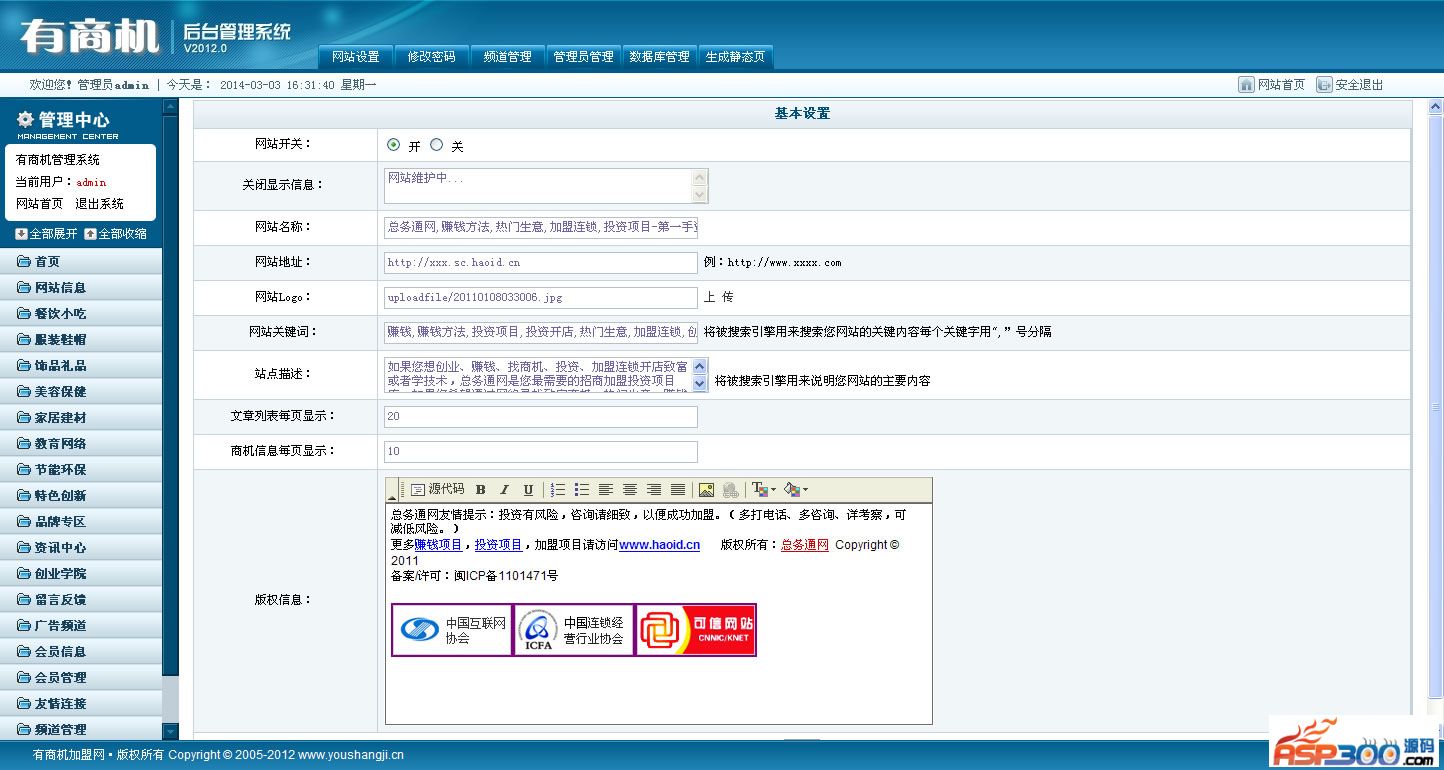This screenshot has height=770, width=1444.
Task: Click the sidebar scrollbar's up arrow
Action: coord(170,106)
